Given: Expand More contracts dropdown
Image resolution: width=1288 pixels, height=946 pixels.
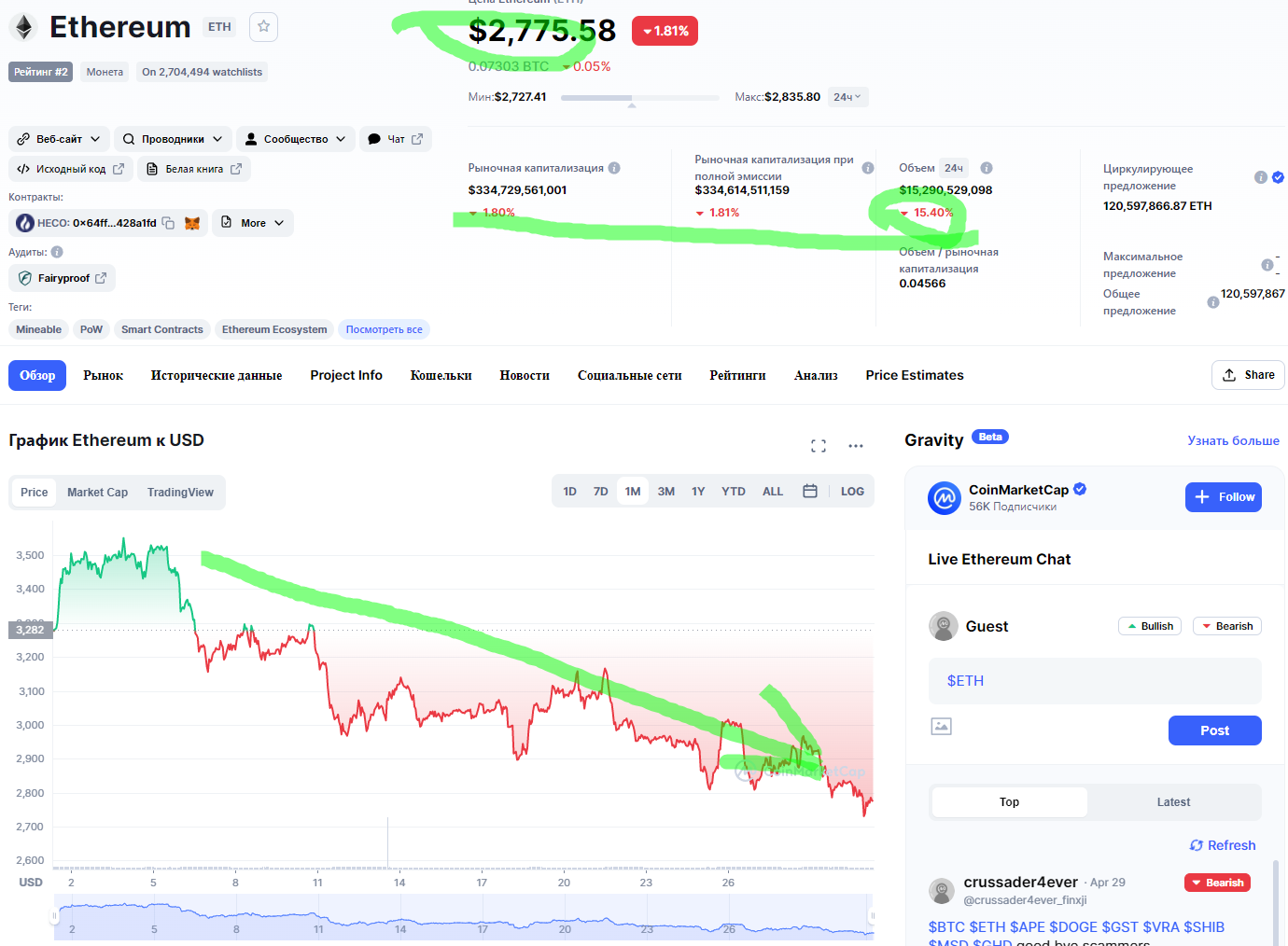Looking at the screenshot, I should point(253,223).
